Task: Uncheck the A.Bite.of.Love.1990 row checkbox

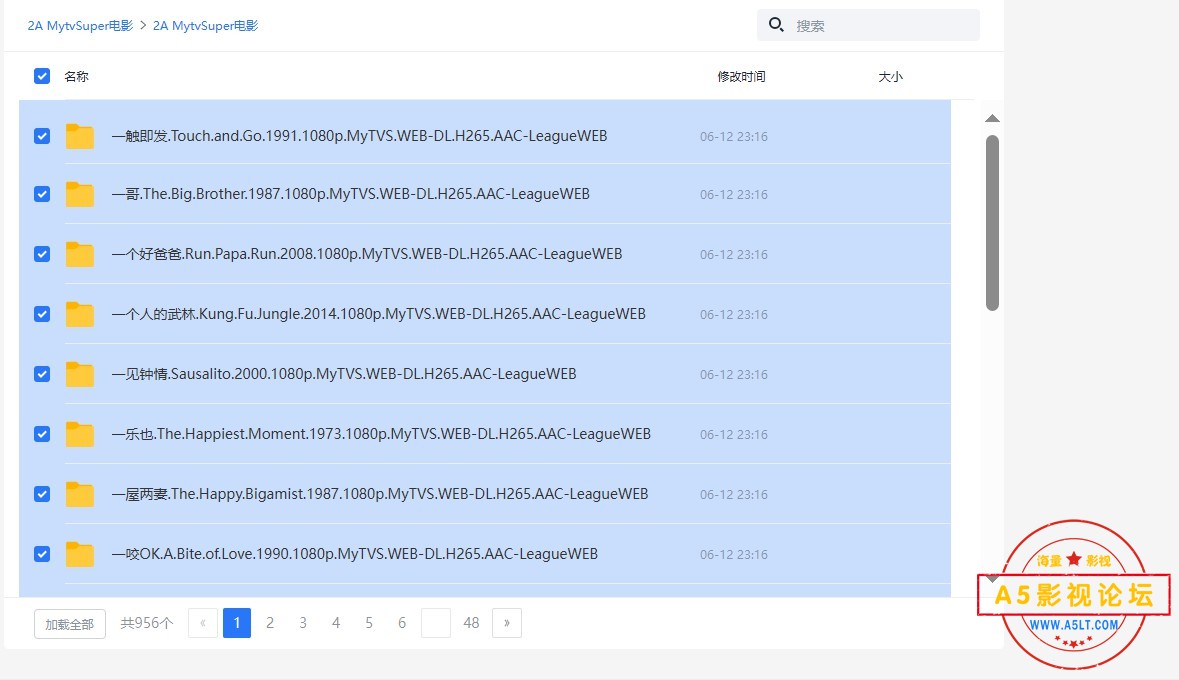Action: [42, 554]
